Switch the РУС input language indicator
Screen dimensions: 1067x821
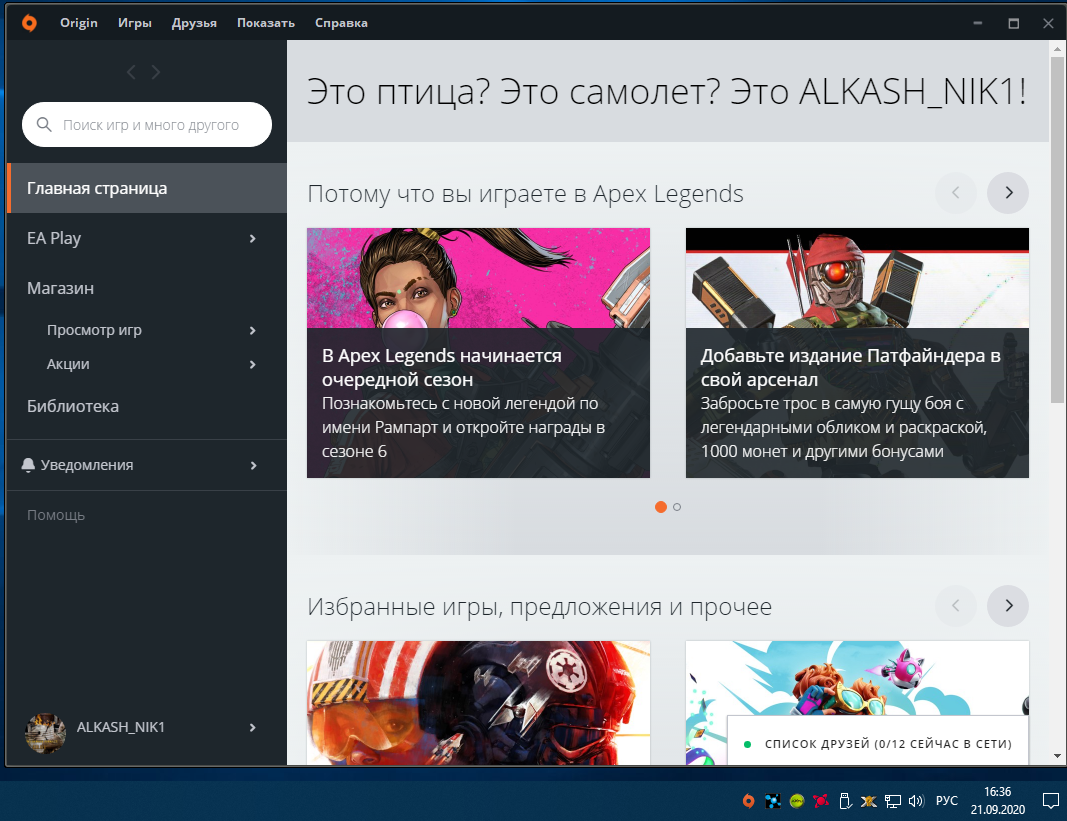click(x=947, y=801)
